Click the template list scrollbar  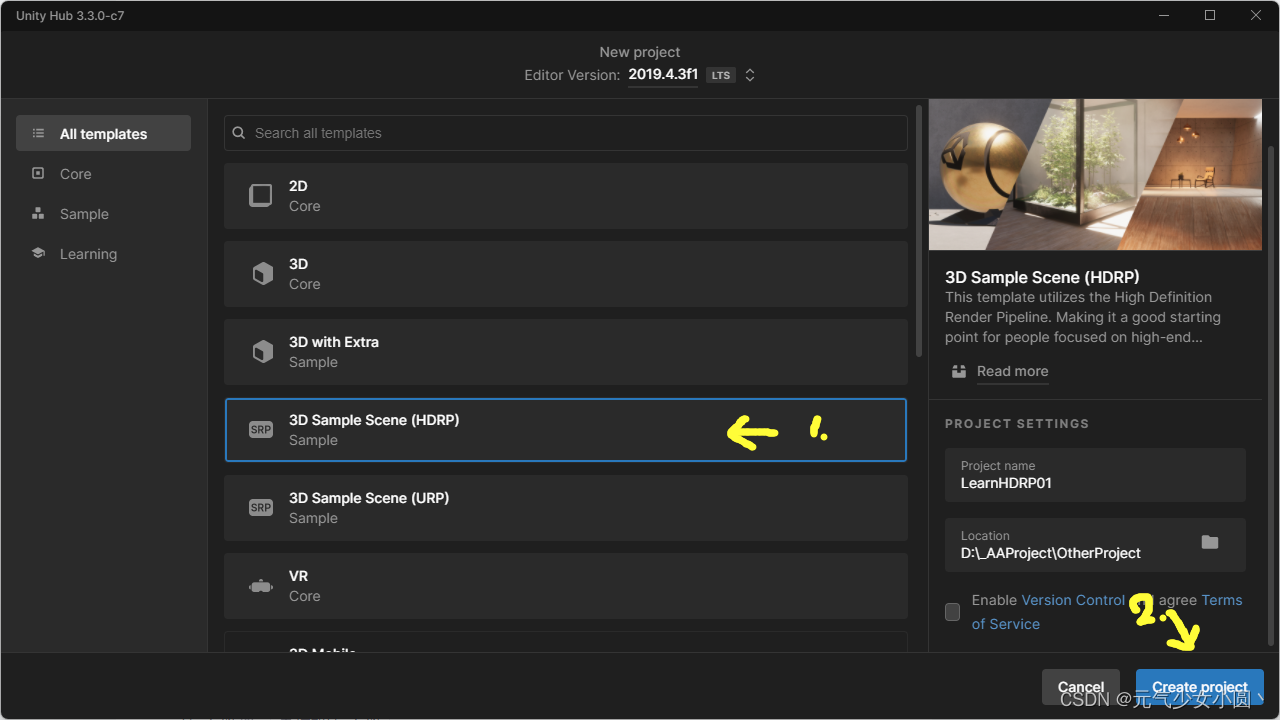(x=919, y=230)
